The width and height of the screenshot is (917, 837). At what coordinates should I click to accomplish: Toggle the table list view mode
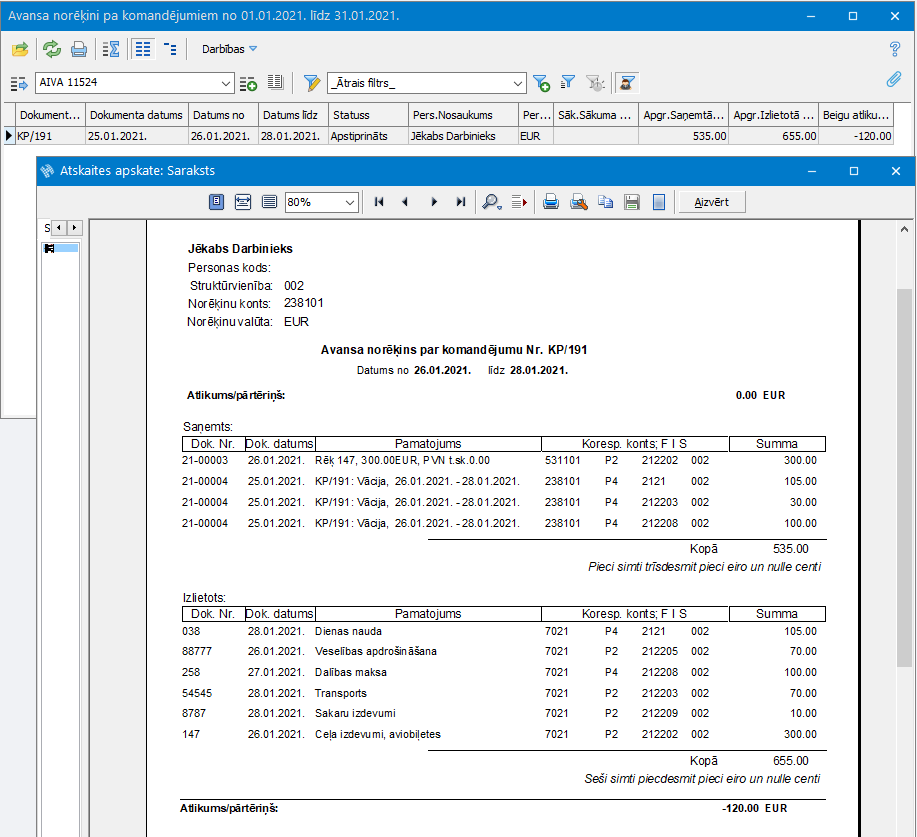point(143,49)
